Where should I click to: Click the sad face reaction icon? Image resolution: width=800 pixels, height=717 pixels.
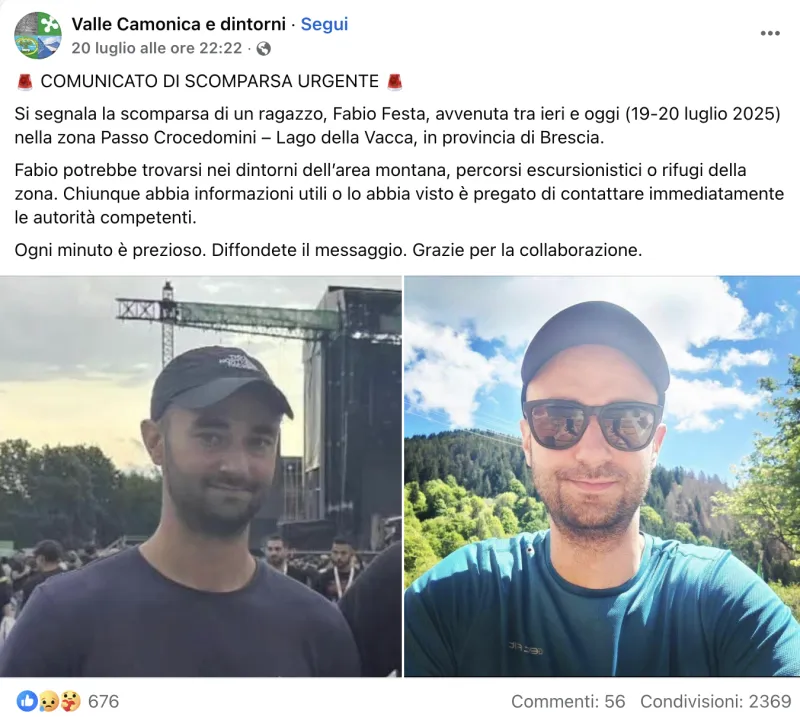(x=48, y=701)
